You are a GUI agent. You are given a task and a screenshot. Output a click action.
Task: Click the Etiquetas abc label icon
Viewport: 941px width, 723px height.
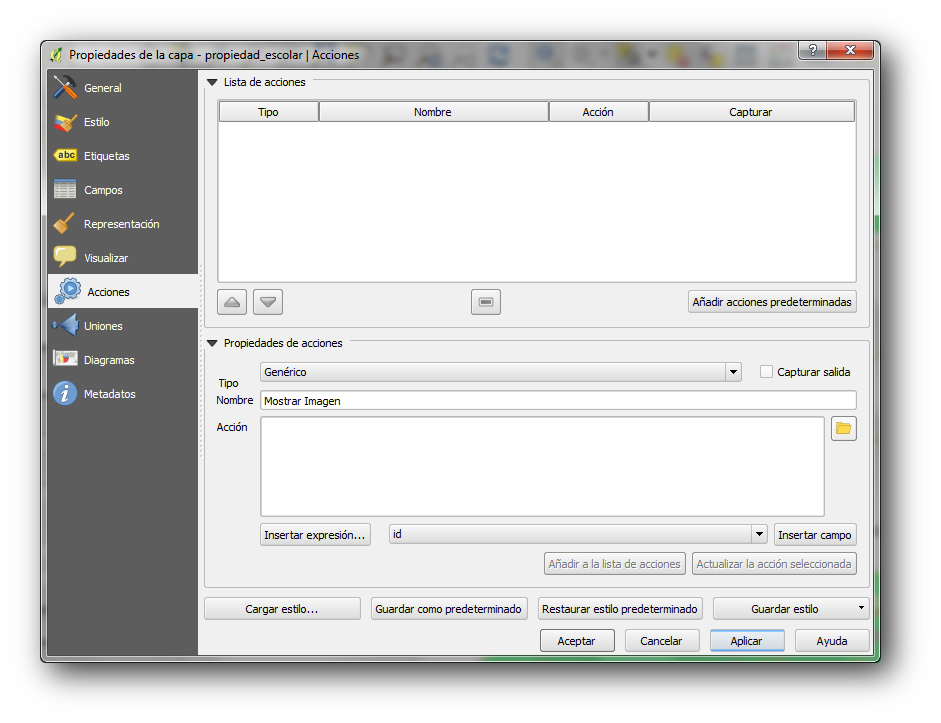[65, 155]
